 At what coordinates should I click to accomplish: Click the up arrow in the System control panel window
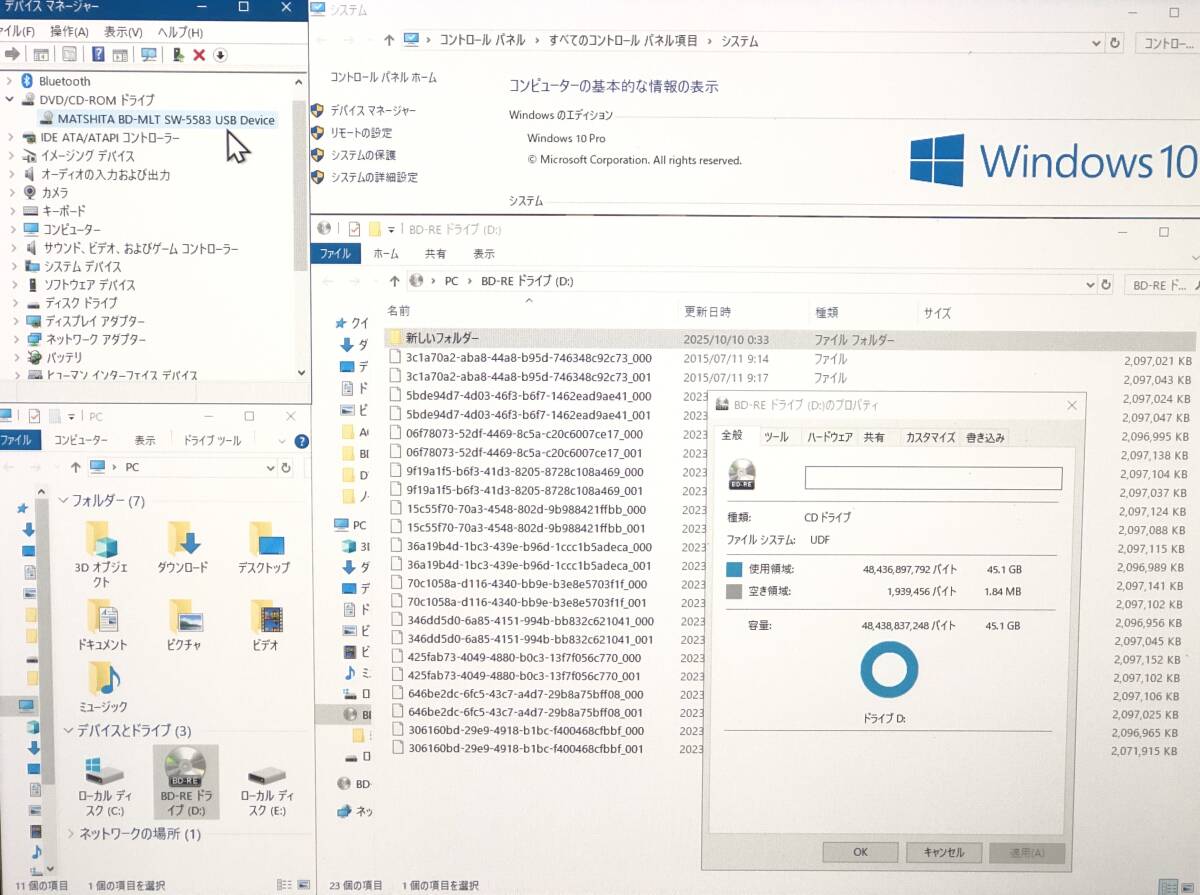coord(389,41)
